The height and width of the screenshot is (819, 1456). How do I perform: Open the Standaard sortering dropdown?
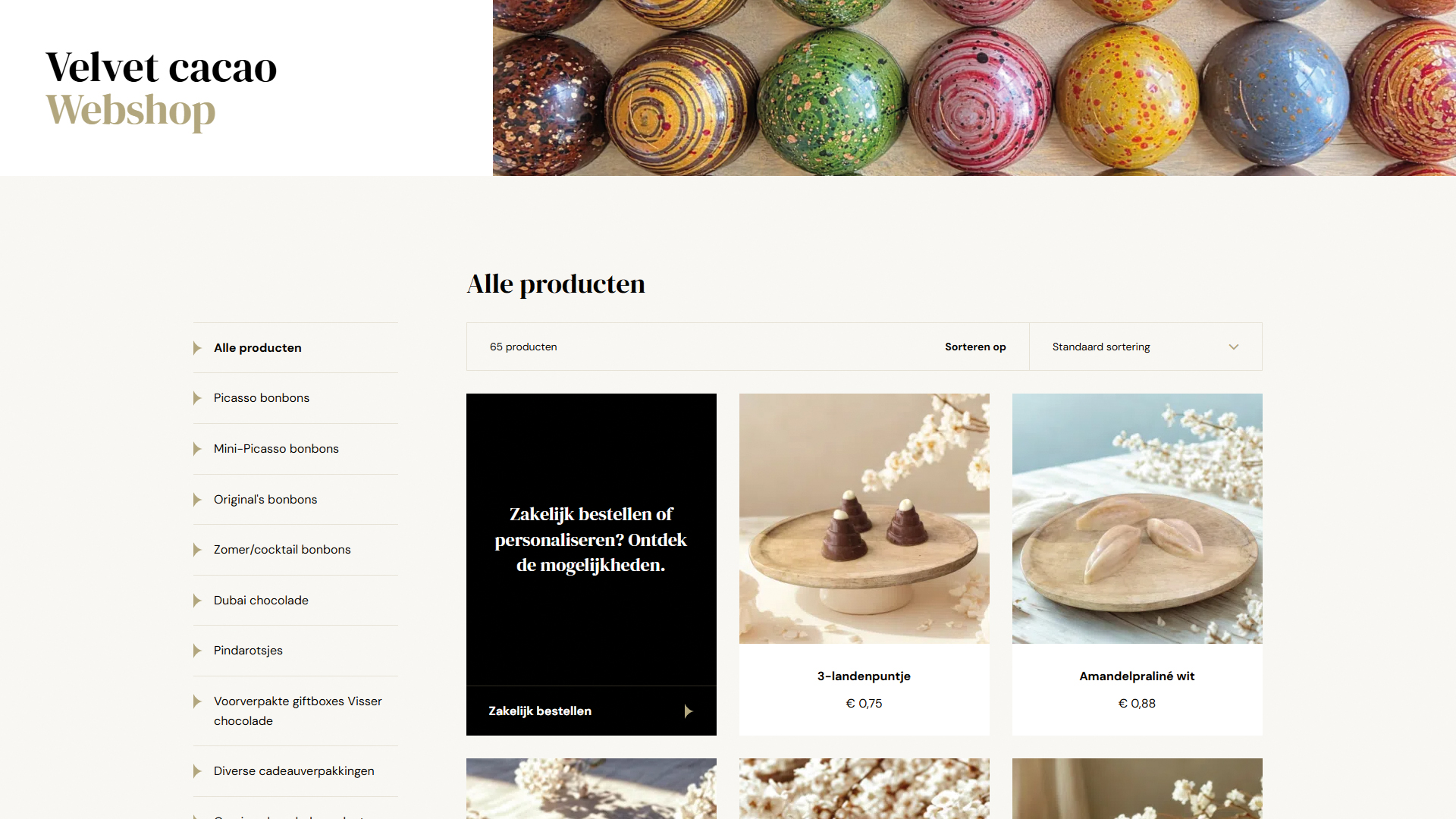[x=1145, y=347]
